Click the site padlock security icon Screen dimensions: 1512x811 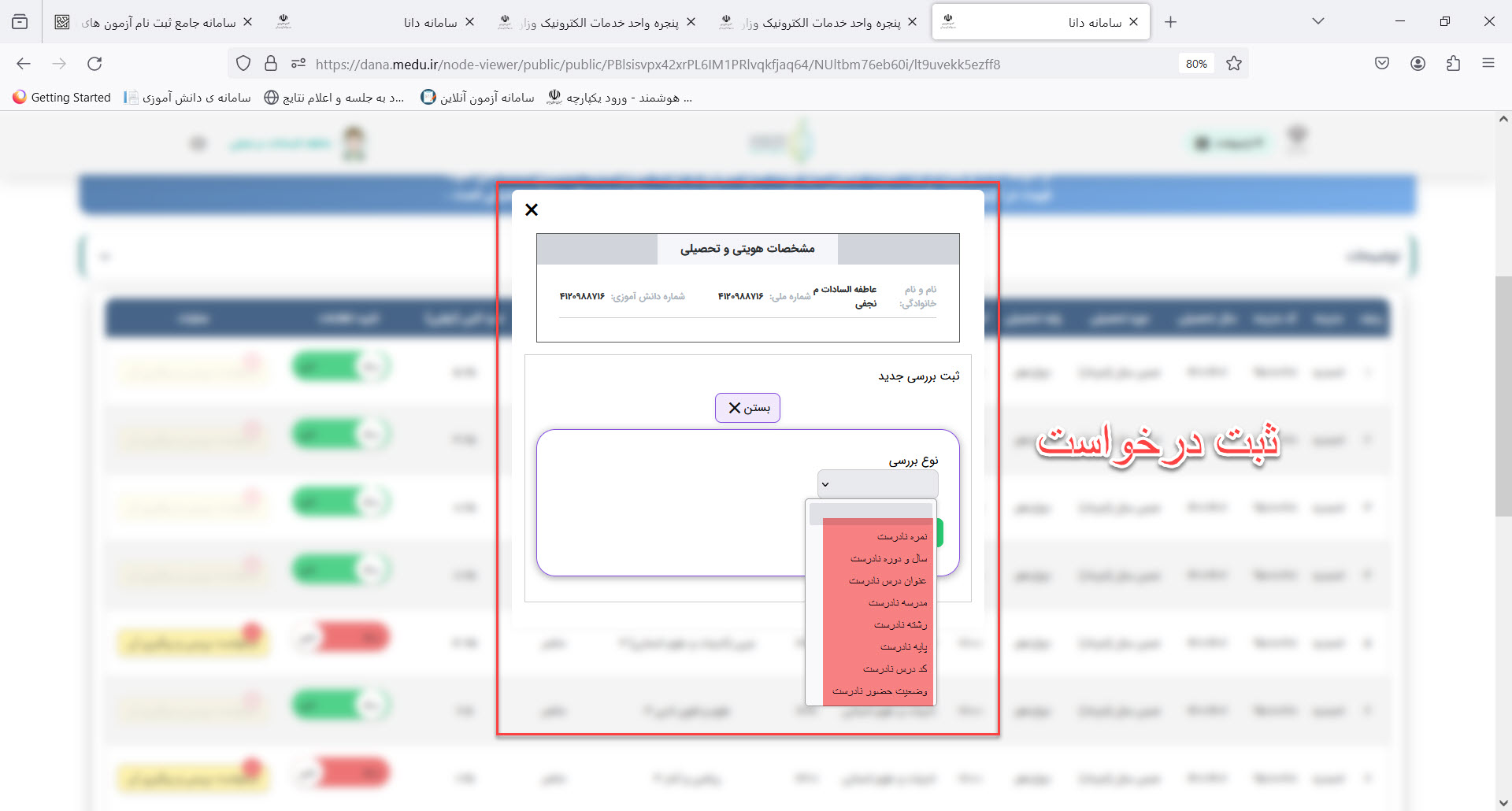click(271, 64)
